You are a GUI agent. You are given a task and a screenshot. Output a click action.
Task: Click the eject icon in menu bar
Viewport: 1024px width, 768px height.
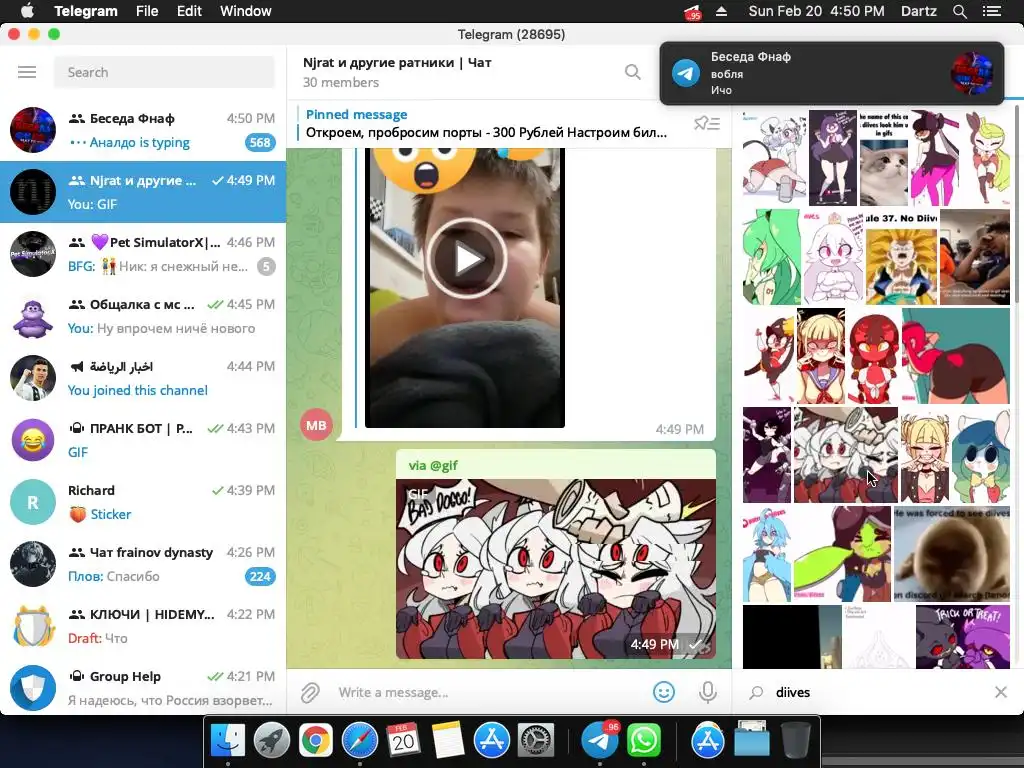click(x=721, y=11)
